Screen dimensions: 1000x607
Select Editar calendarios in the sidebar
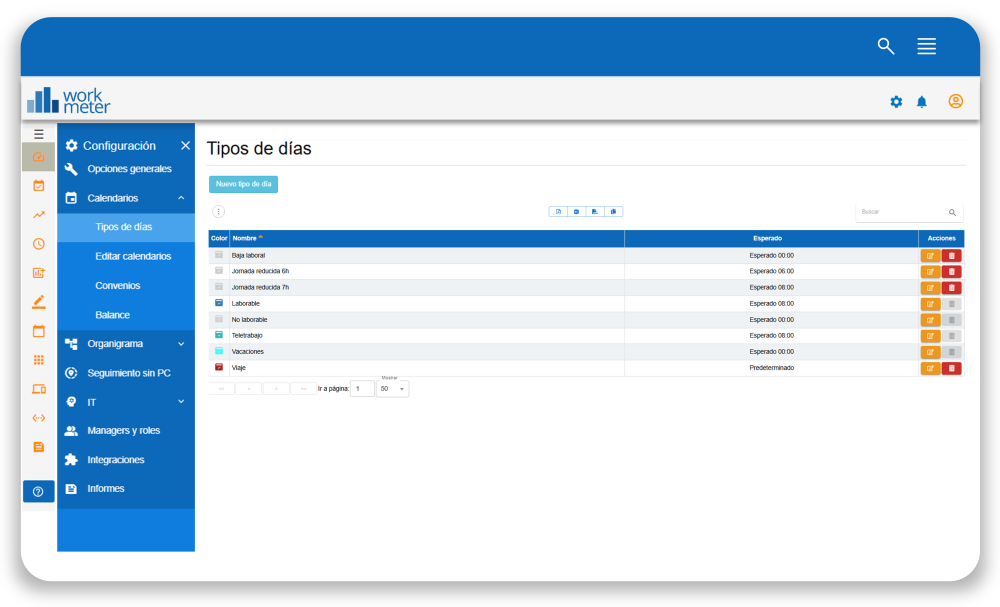point(133,257)
